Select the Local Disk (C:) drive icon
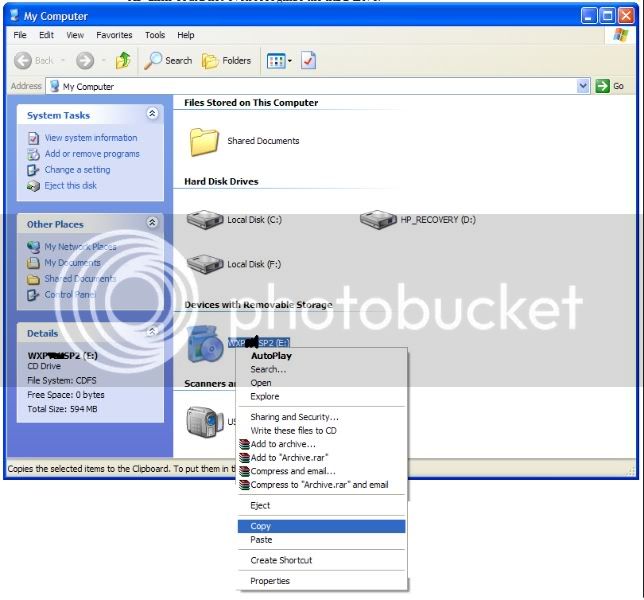This screenshot has width=644, height=600. [x=205, y=220]
